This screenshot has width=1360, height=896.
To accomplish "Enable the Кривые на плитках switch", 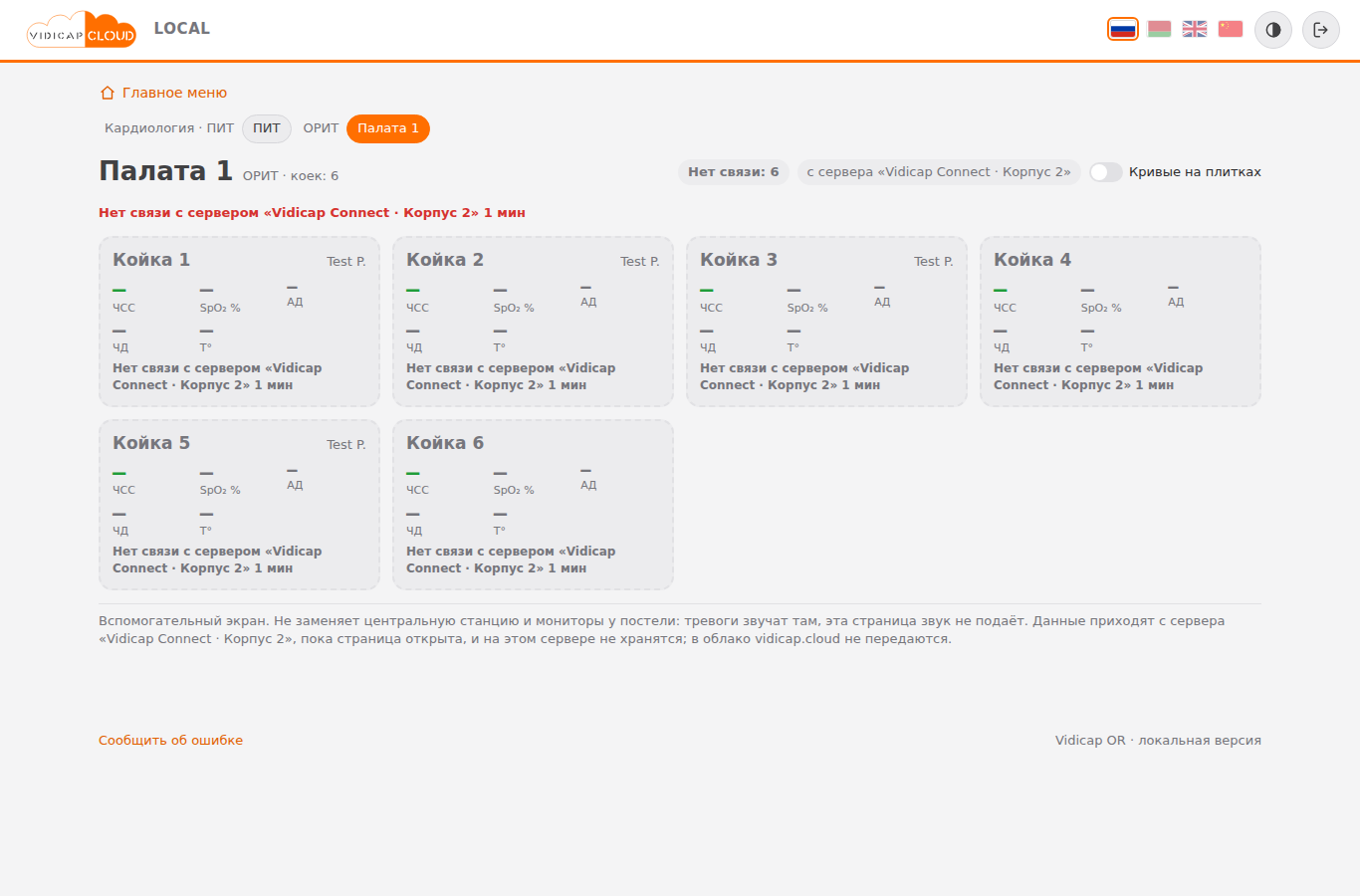I will (1106, 172).
